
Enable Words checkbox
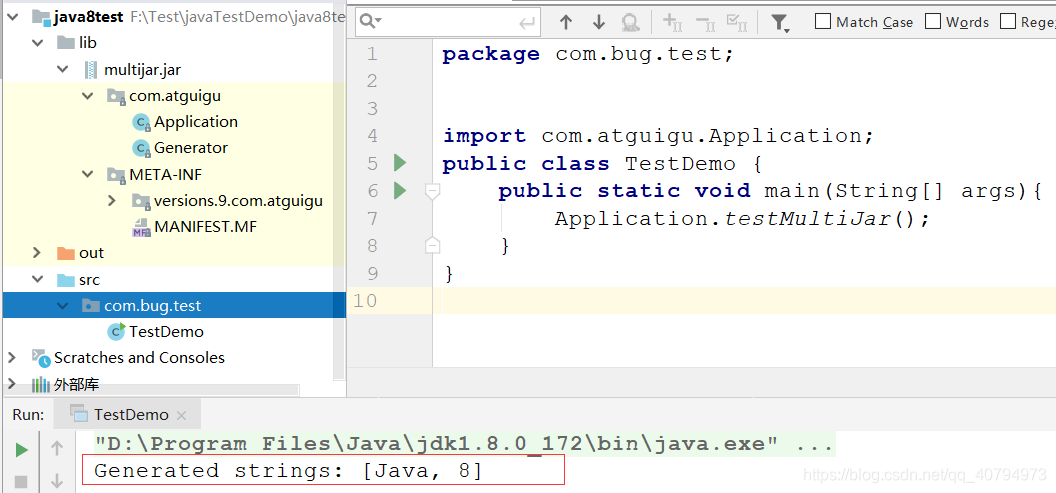click(933, 22)
